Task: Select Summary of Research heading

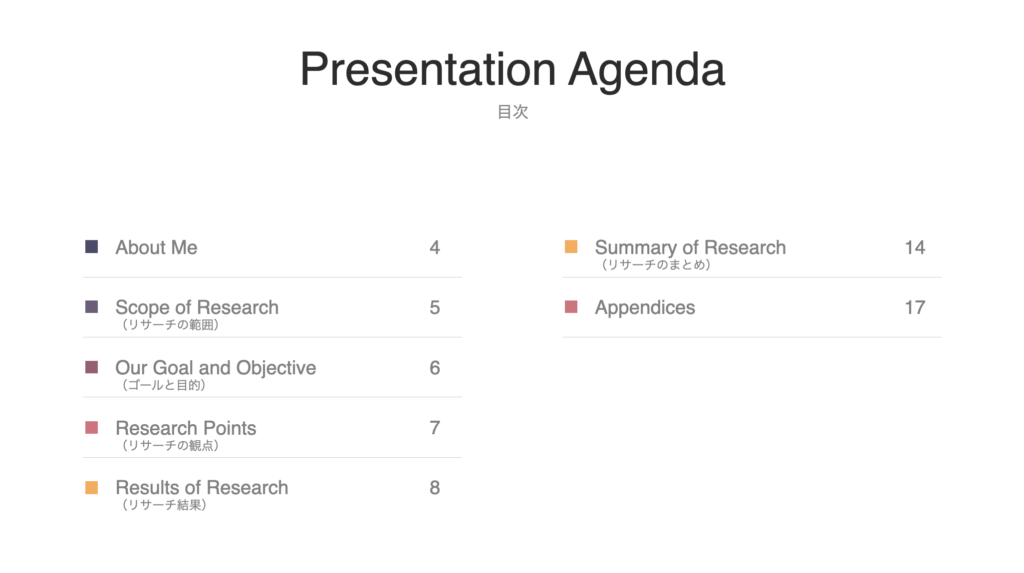Action: 690,248
